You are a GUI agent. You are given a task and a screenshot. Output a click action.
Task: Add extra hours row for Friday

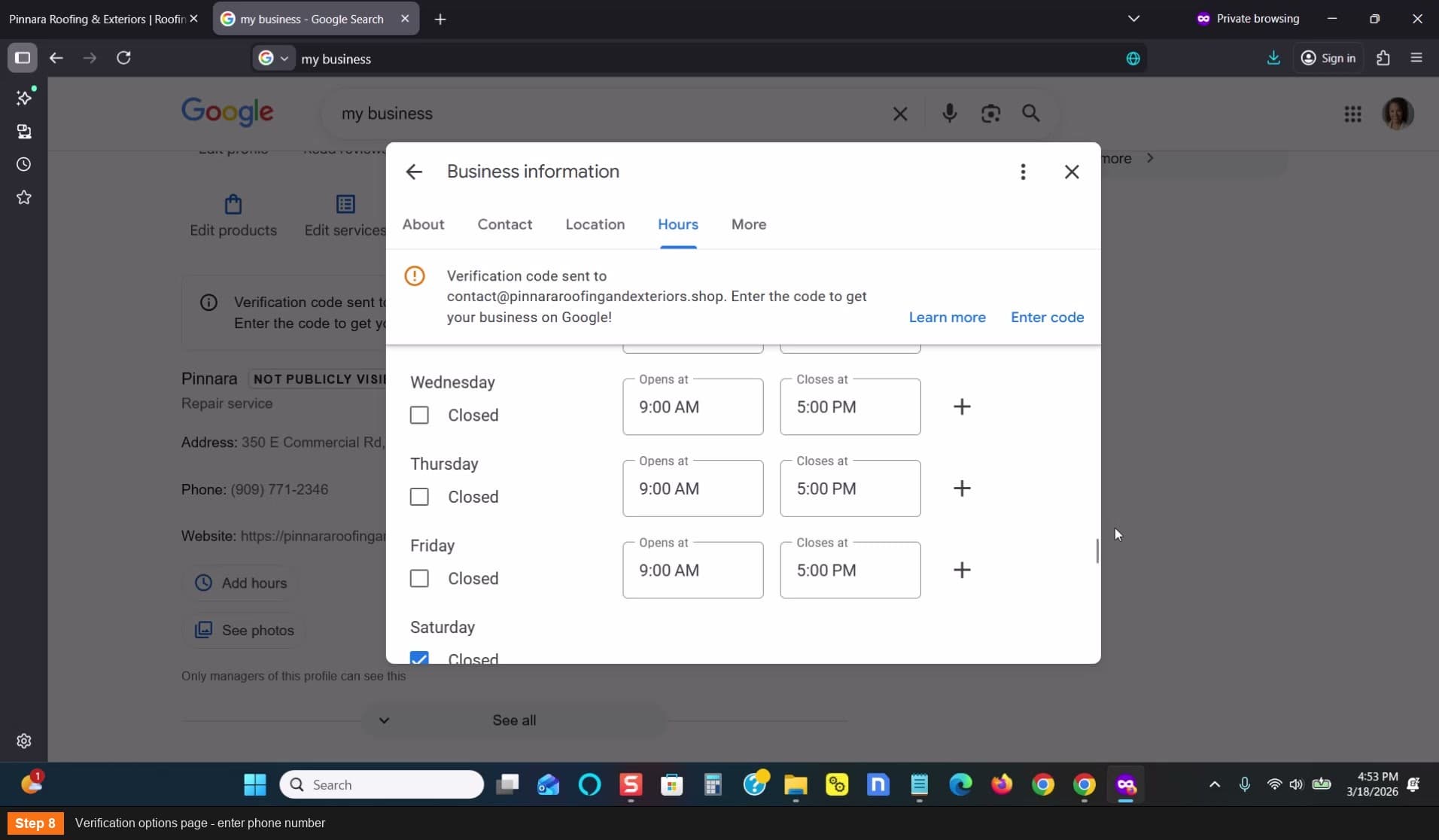(962, 570)
